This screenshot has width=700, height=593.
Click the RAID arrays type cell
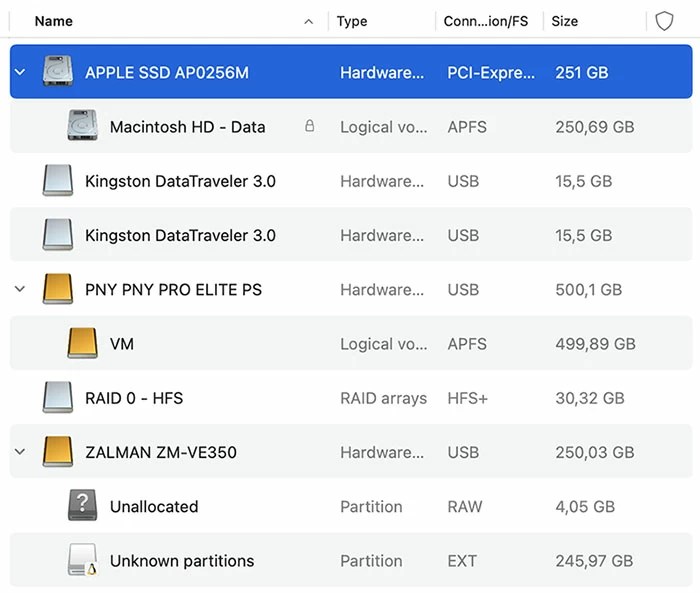pos(383,398)
